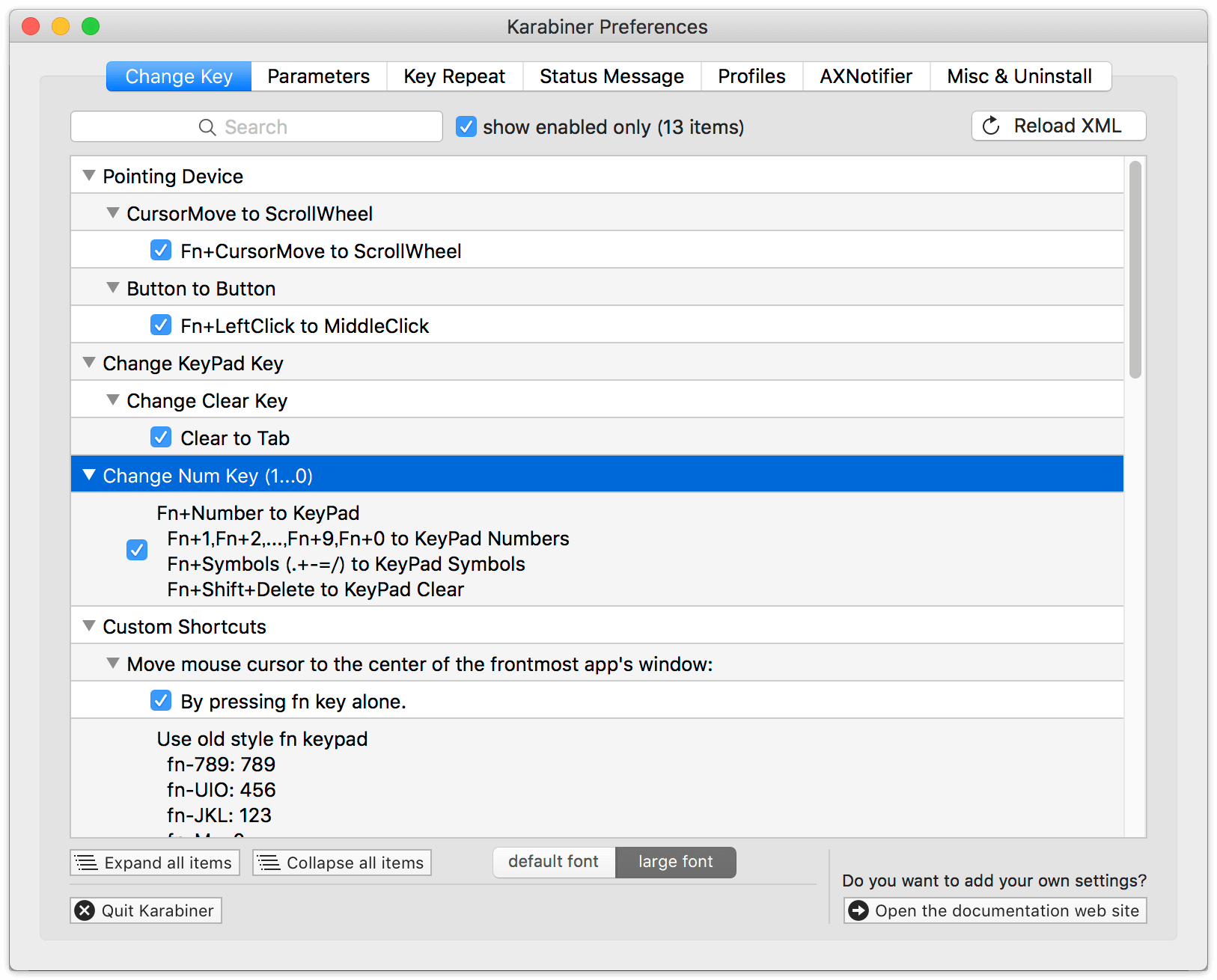The width and height of the screenshot is (1217, 980).
Task: Click the Expand all items list icon
Action: point(87,863)
